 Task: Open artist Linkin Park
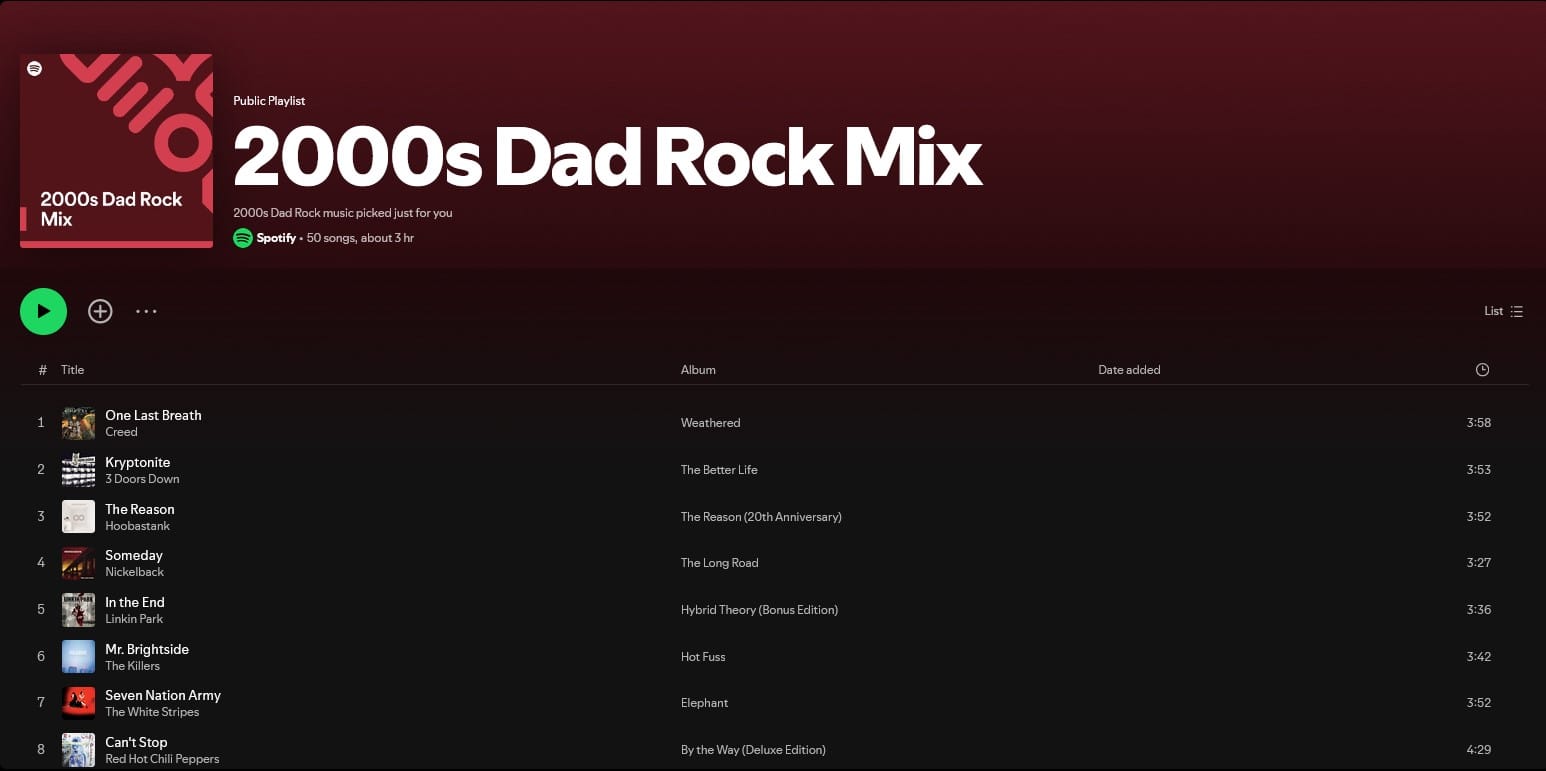click(x=134, y=619)
